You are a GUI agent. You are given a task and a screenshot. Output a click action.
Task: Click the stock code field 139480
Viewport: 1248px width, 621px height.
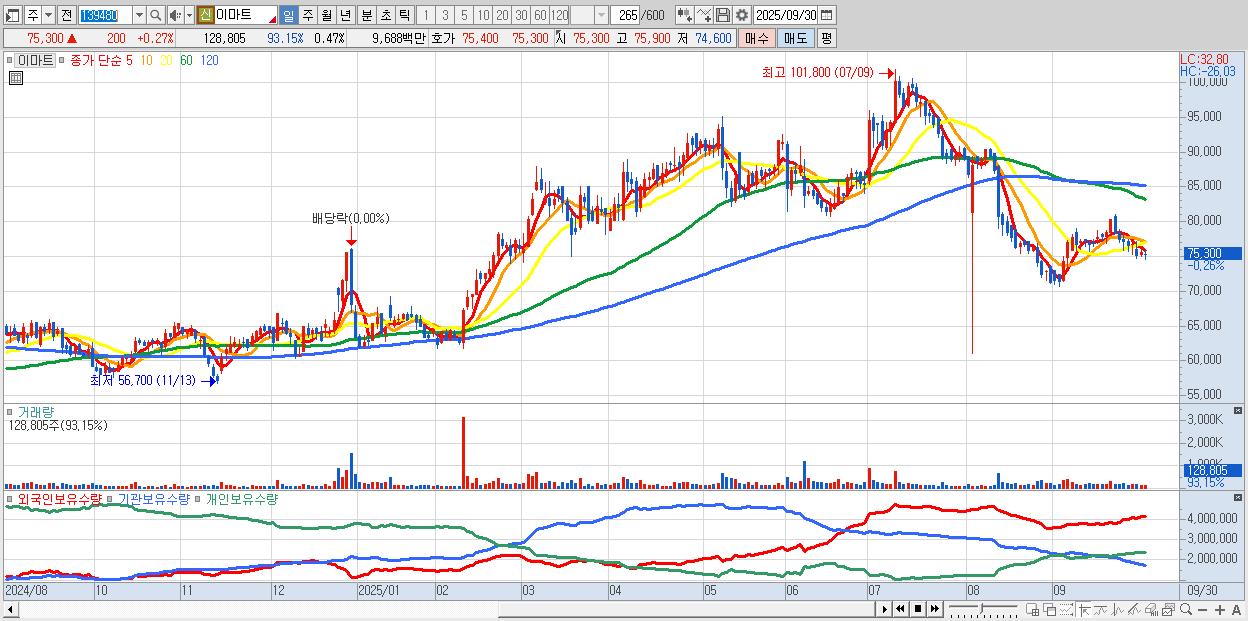[x=105, y=15]
